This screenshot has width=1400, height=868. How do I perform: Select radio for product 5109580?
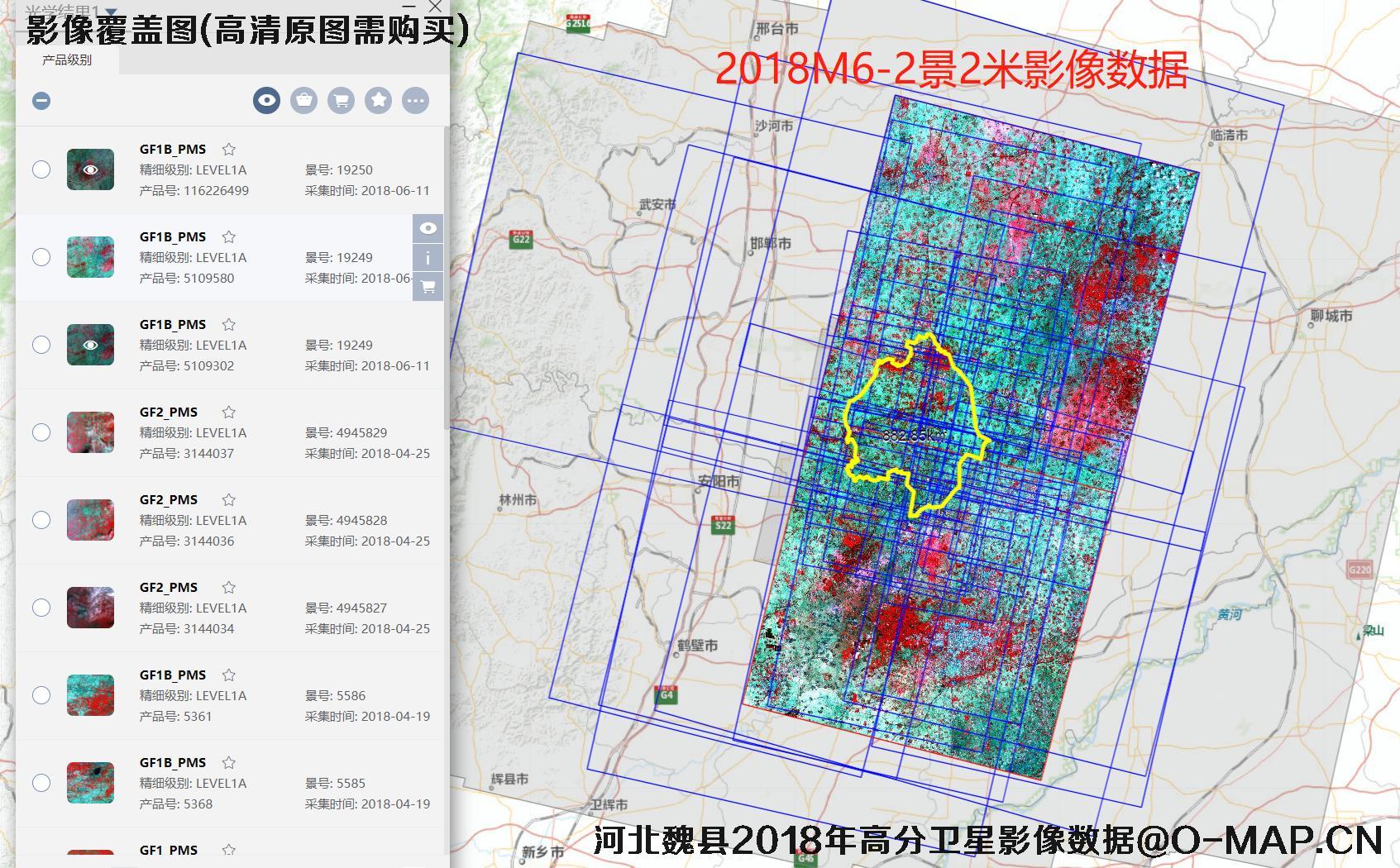pyautogui.click(x=41, y=257)
